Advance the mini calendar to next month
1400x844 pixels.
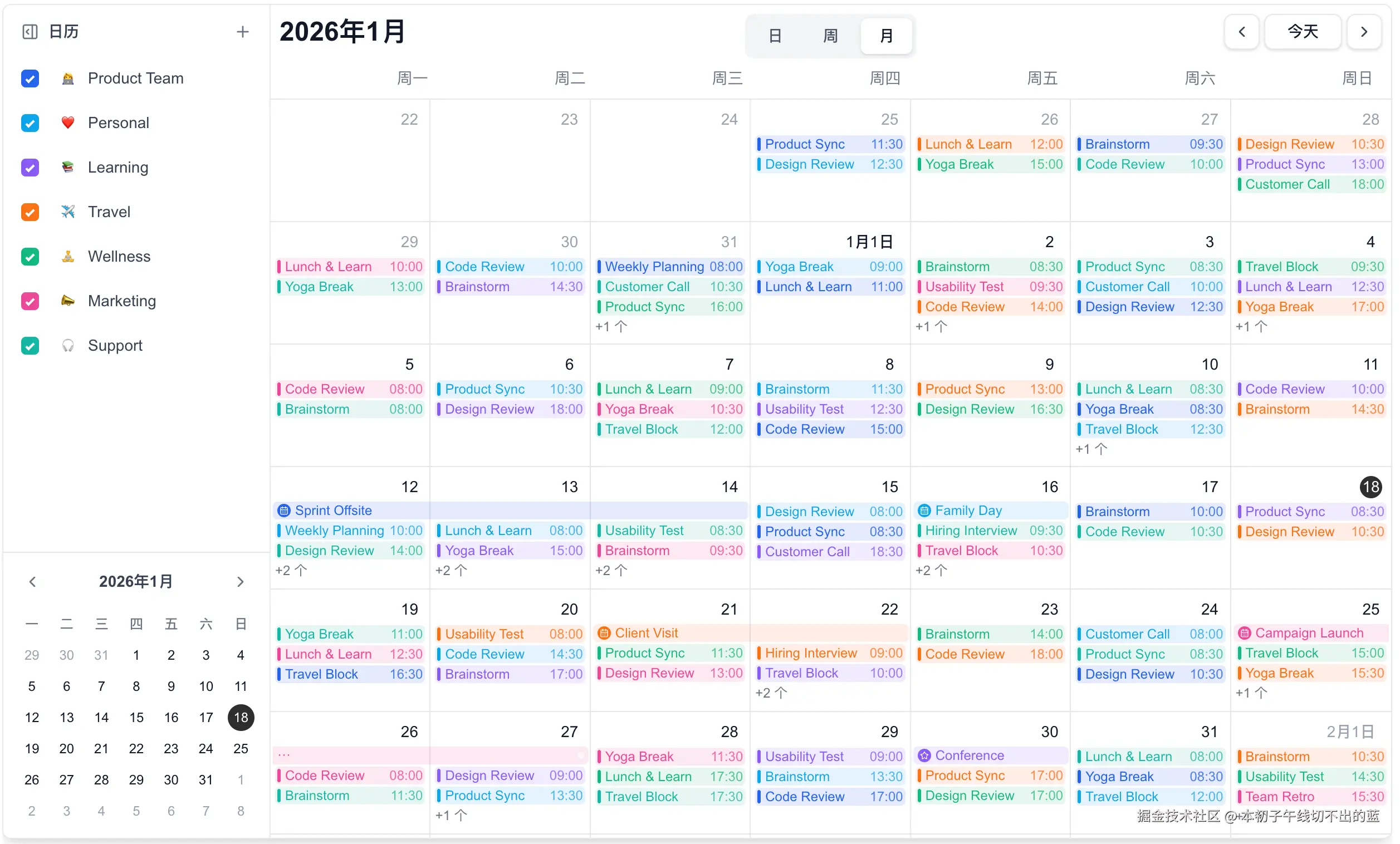pyautogui.click(x=240, y=582)
